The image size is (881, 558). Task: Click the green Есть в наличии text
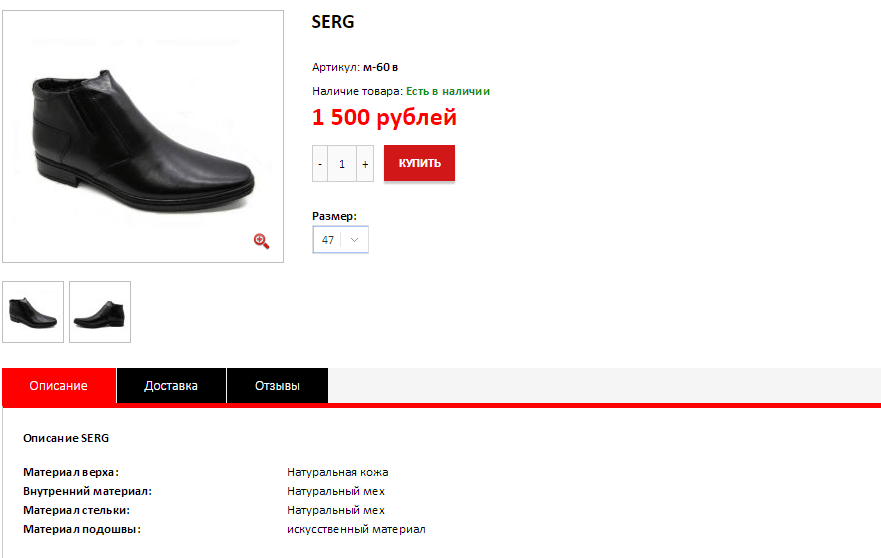448,91
